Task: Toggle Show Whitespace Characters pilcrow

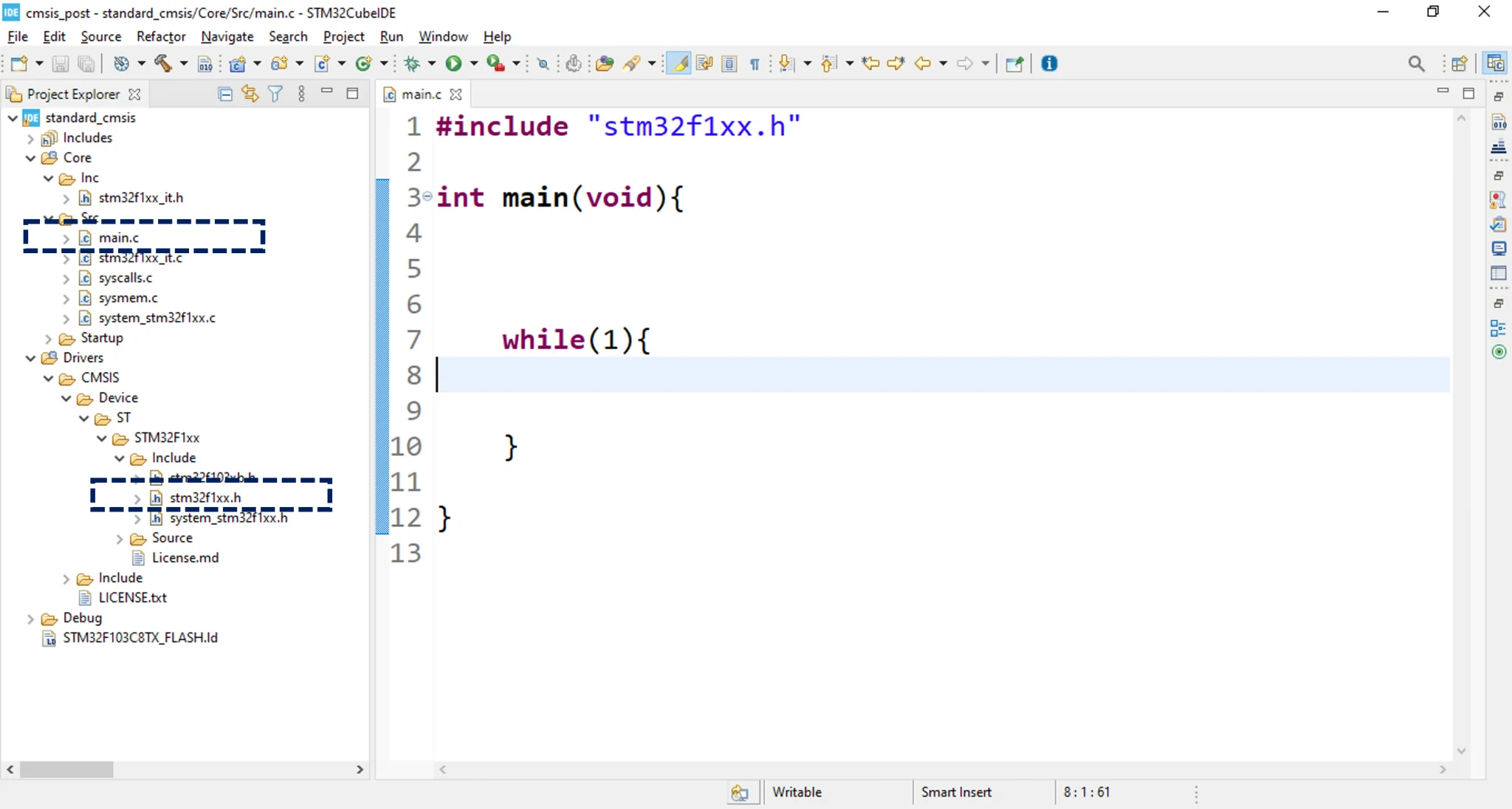Action: click(755, 63)
